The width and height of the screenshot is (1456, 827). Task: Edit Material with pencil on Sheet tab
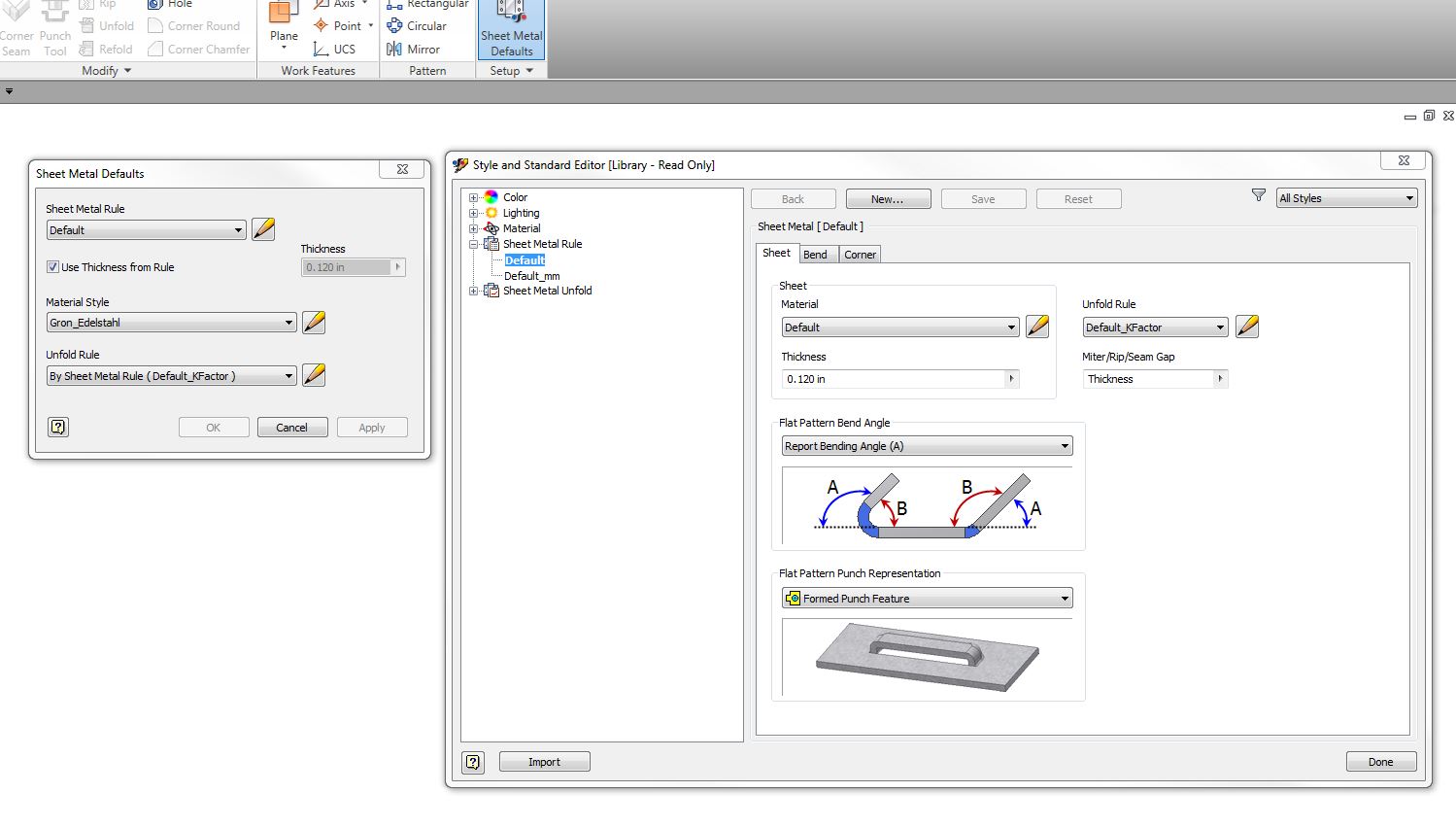click(1037, 327)
